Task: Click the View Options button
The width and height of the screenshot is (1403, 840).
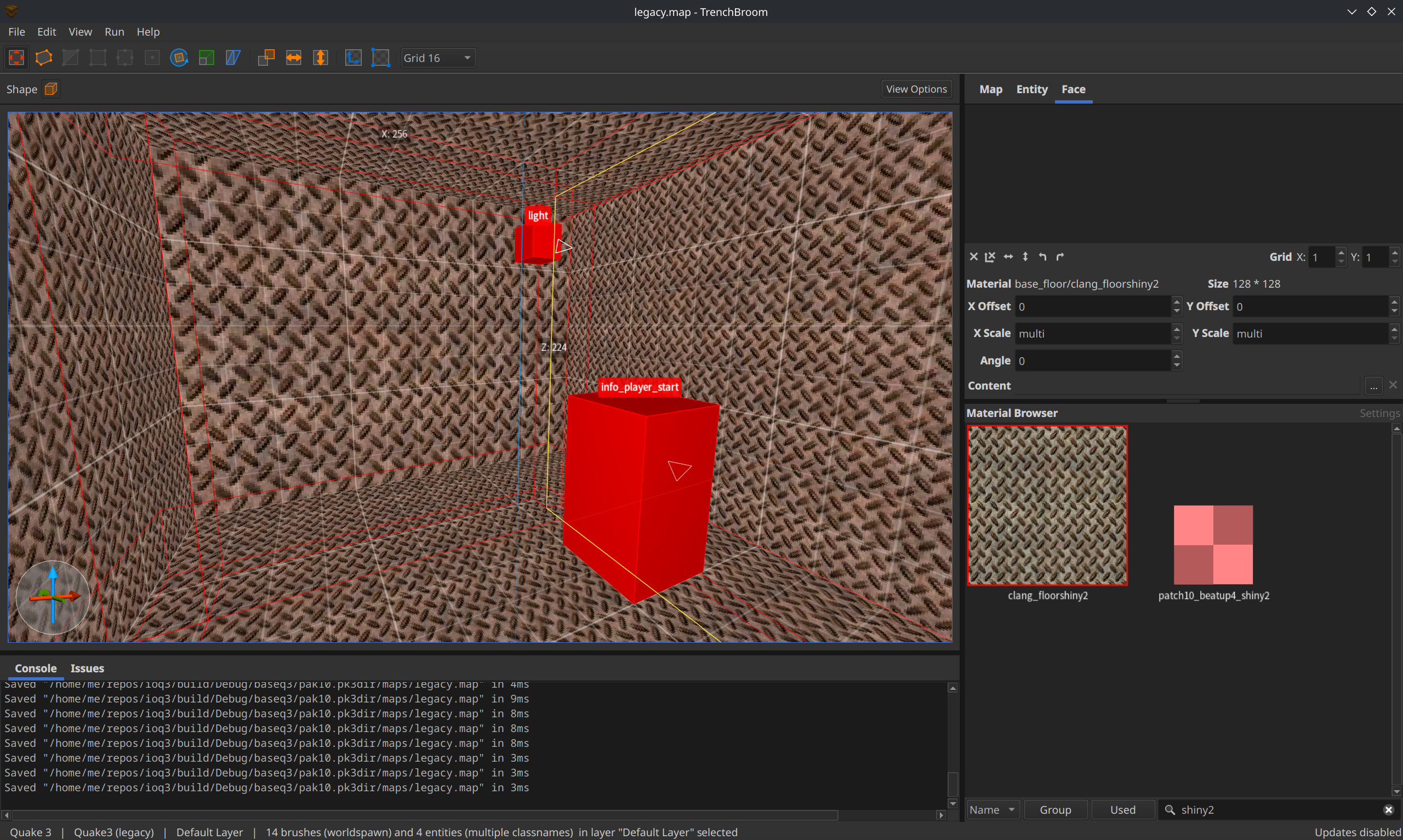Action: (x=916, y=88)
